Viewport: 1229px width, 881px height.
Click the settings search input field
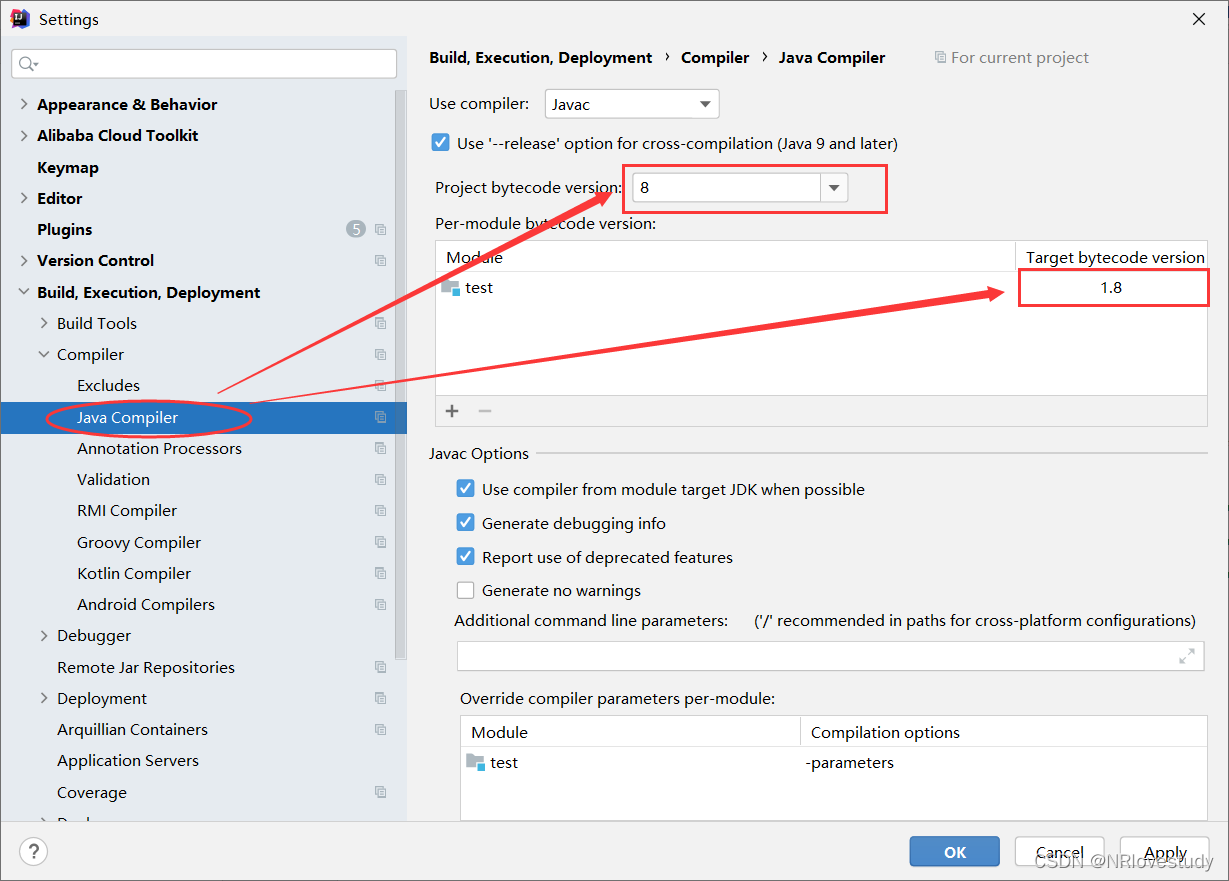[x=204, y=63]
